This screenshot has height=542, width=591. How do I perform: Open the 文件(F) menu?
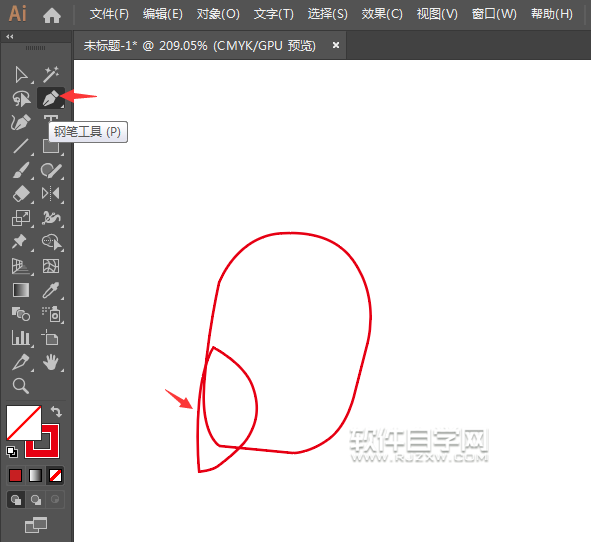(109, 14)
